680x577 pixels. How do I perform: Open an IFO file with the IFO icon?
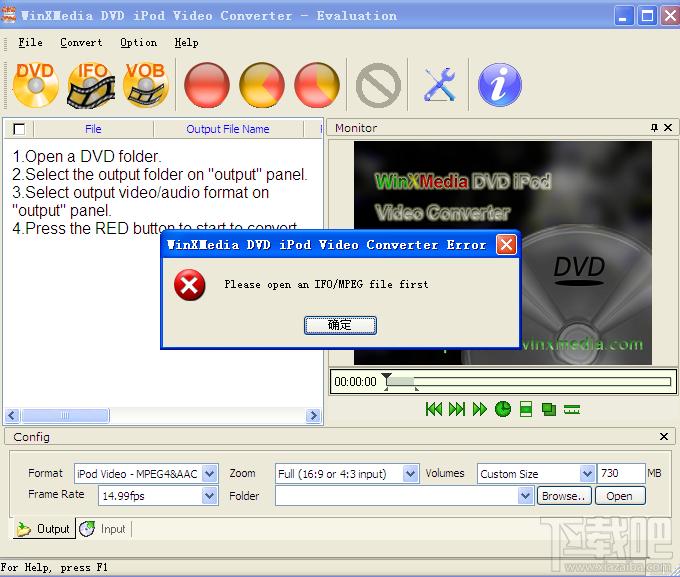point(91,85)
